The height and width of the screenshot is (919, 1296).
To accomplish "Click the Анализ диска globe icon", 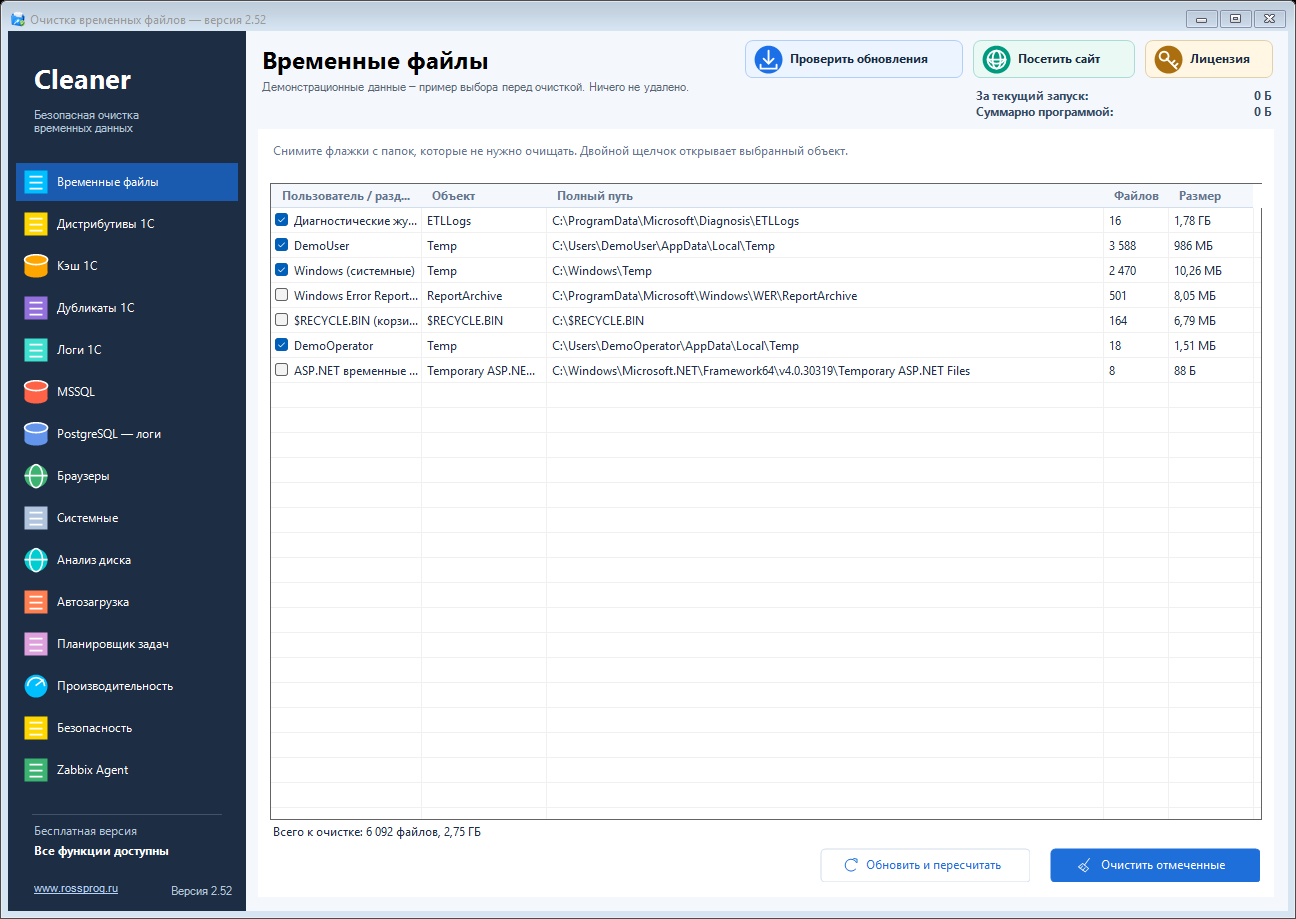I will coord(36,560).
